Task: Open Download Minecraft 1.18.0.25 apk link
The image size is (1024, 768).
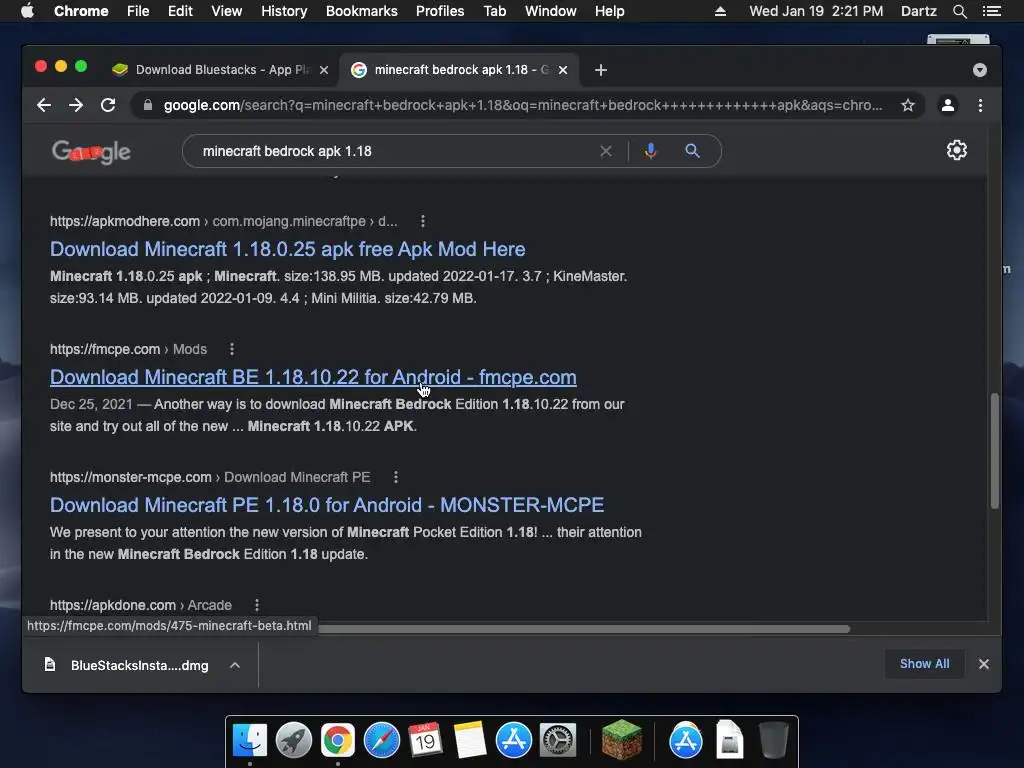Action: 287,249
